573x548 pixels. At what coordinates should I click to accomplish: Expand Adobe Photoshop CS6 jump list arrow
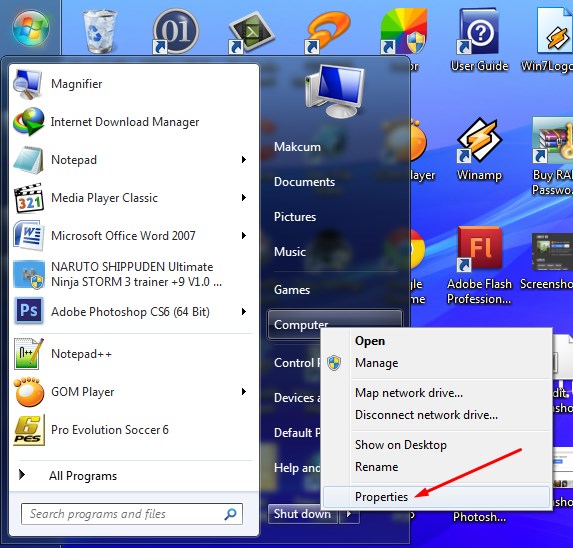[244, 312]
